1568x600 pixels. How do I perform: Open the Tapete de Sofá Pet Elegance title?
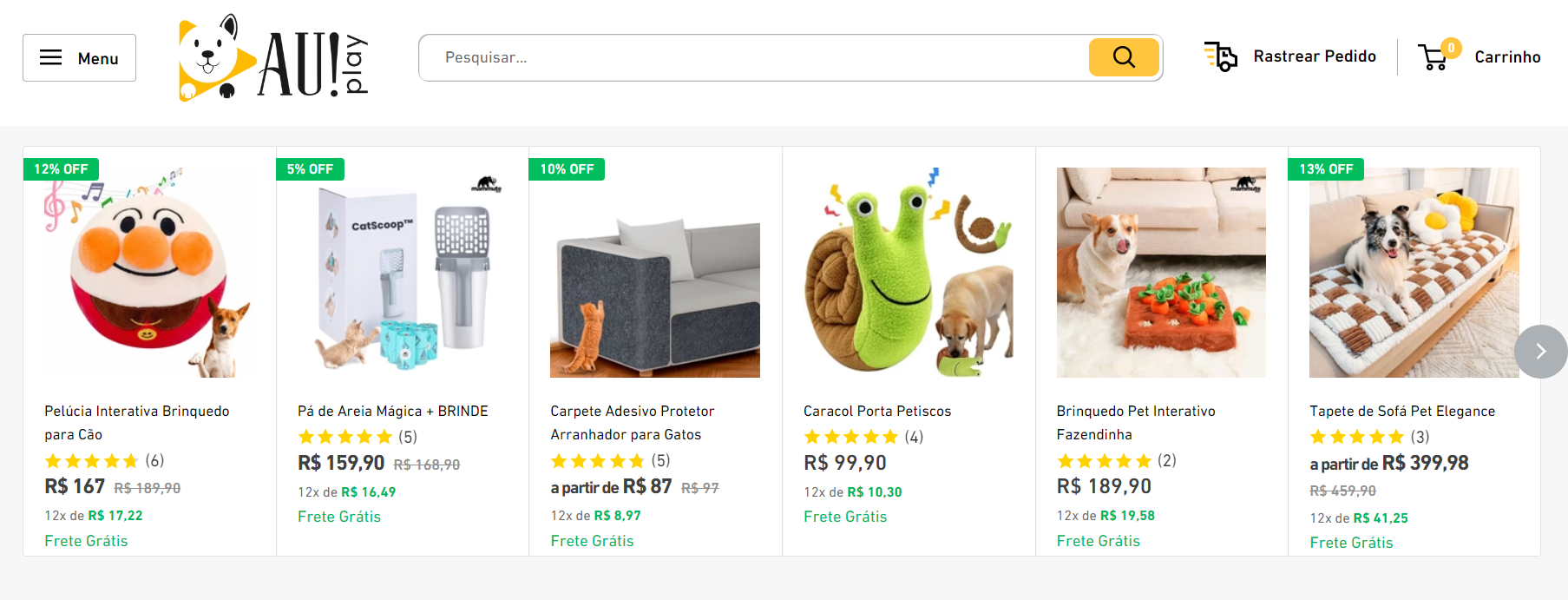(1402, 411)
